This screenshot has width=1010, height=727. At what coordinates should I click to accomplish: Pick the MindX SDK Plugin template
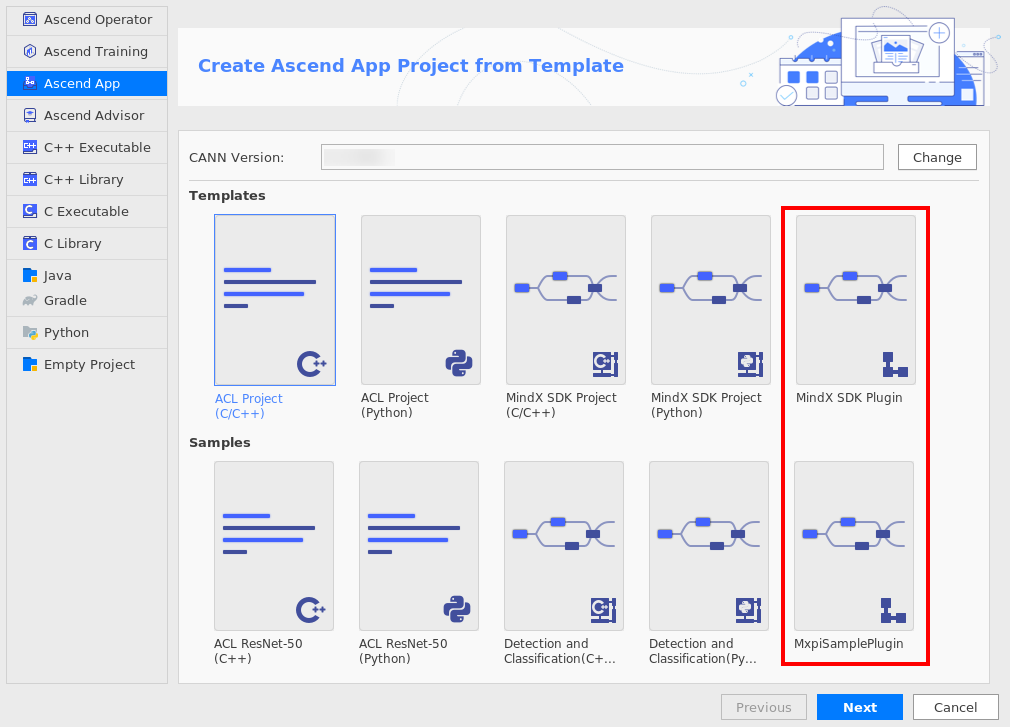pyautogui.click(x=855, y=300)
